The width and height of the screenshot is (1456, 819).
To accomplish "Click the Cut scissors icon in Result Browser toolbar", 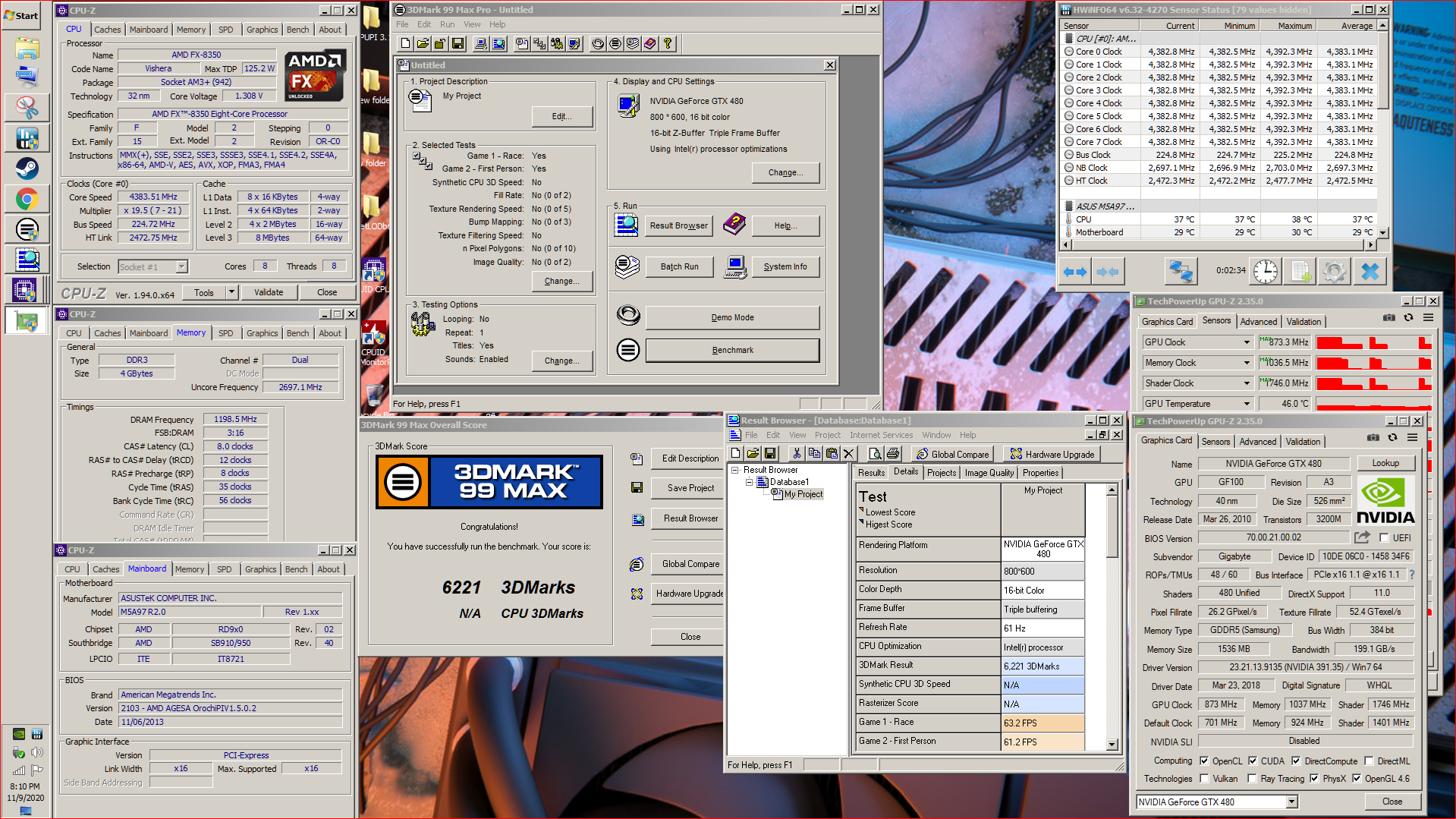I will (x=797, y=454).
